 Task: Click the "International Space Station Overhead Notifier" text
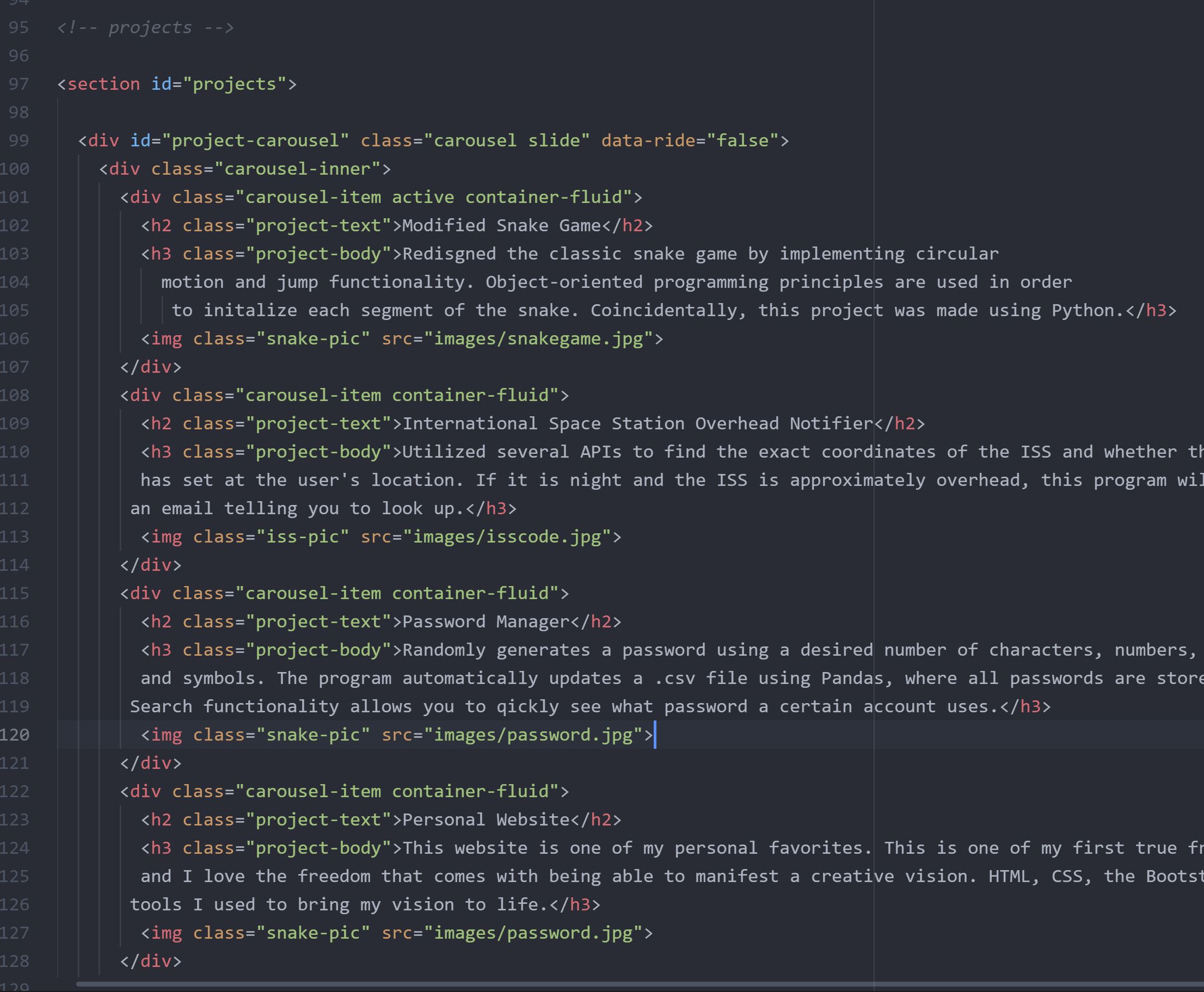[637, 423]
